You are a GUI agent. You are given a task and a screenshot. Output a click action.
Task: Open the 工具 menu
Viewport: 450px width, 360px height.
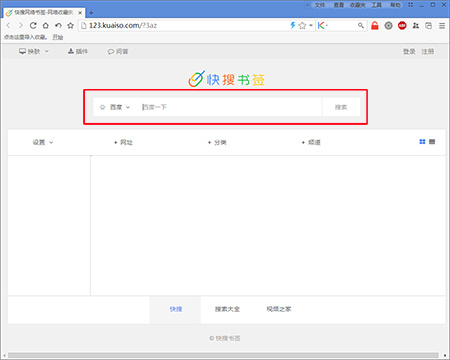(x=377, y=5)
